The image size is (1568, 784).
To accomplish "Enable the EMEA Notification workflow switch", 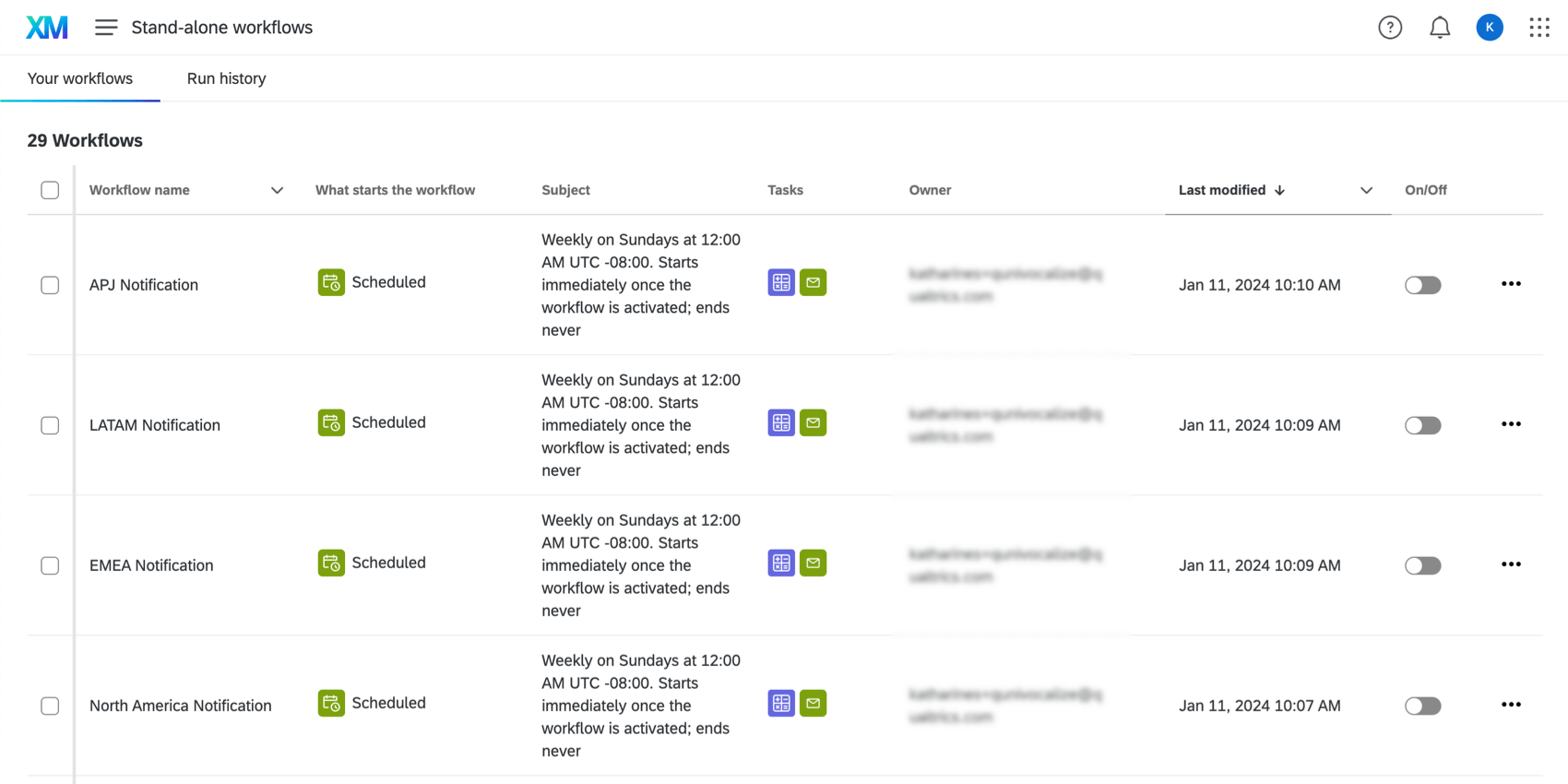I will (x=1422, y=565).
